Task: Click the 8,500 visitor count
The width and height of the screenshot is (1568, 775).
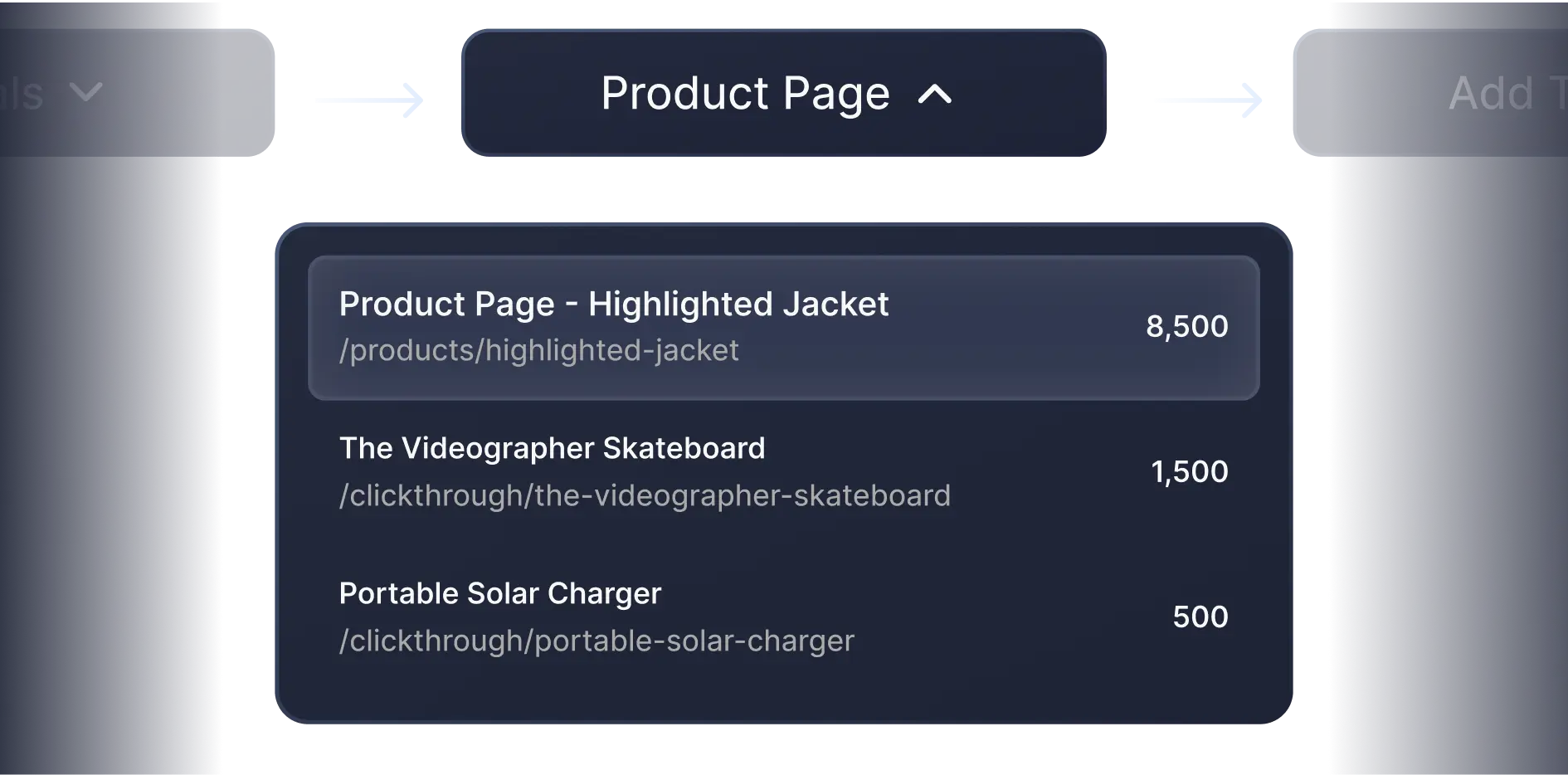Action: tap(1186, 327)
